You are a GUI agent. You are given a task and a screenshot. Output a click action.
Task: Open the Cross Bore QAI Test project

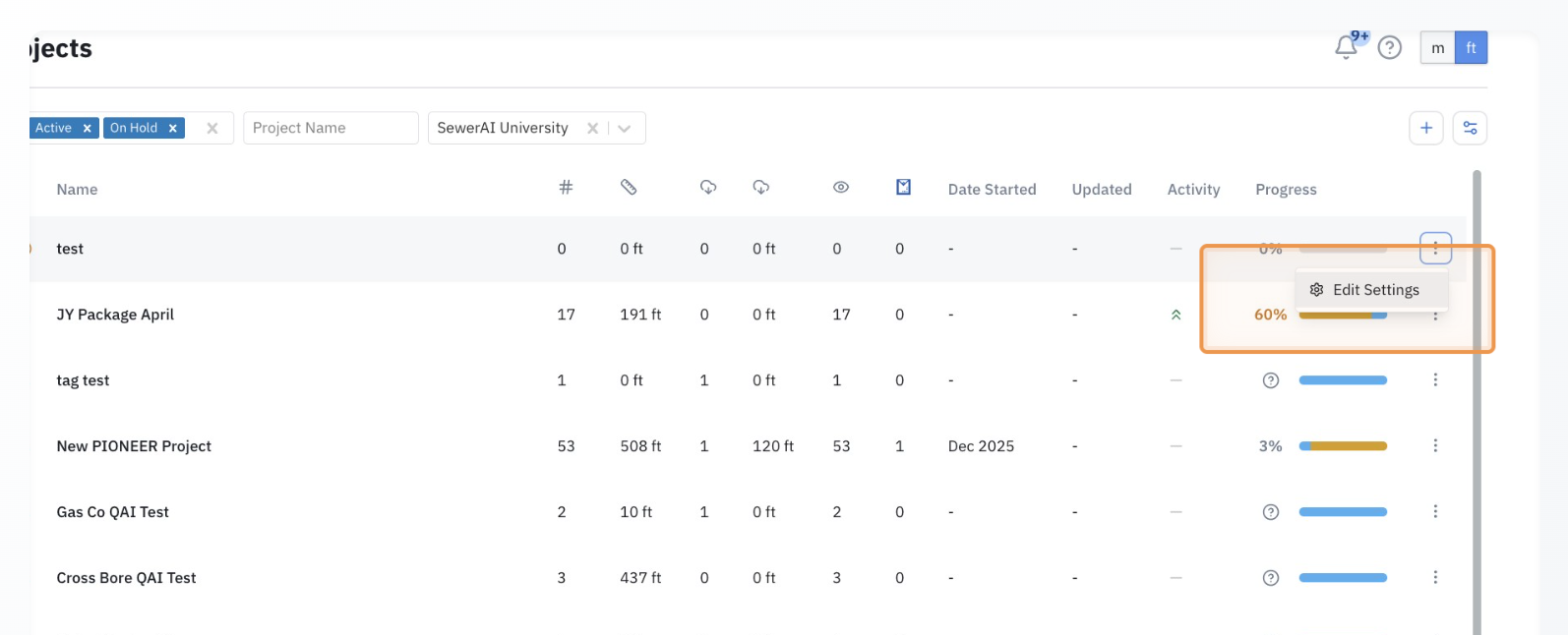coord(126,578)
